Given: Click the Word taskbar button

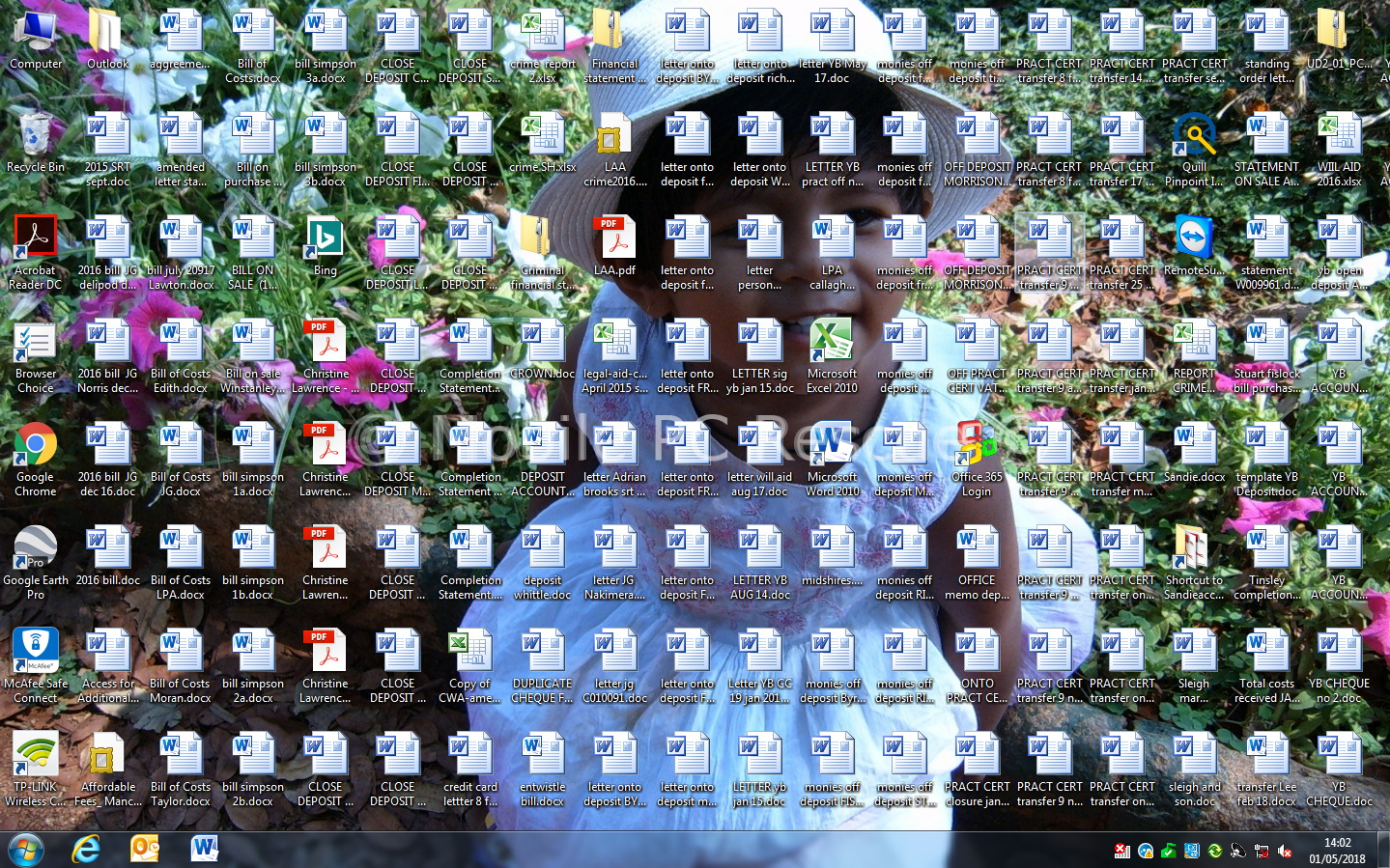Looking at the screenshot, I should (204, 850).
